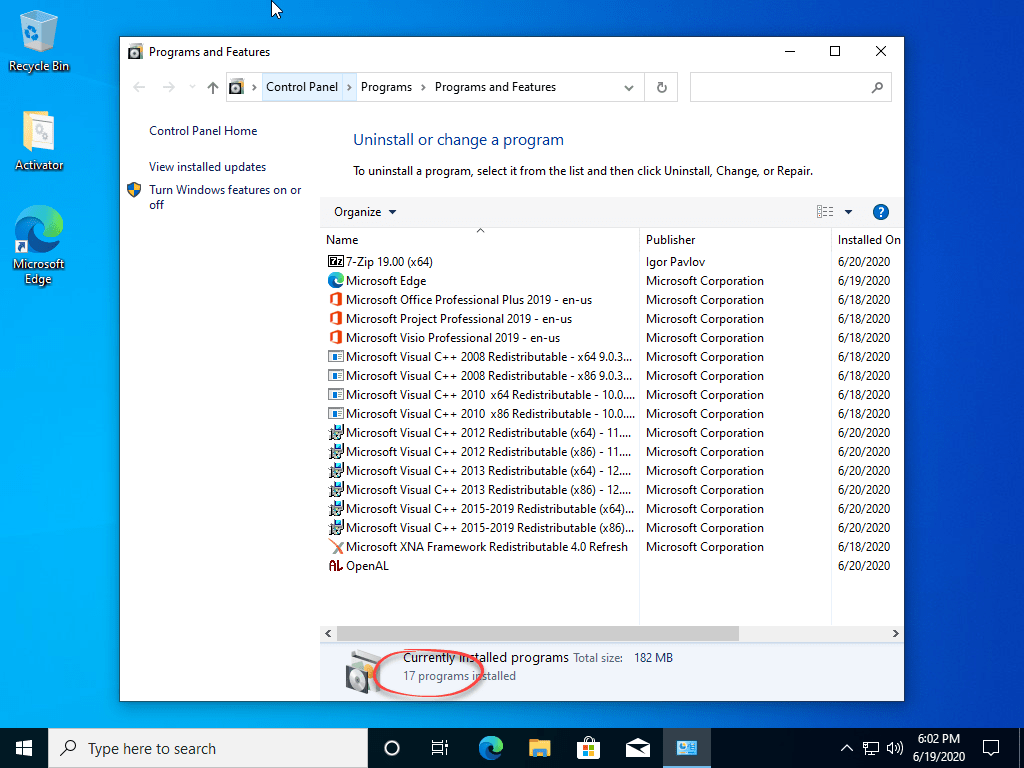Screen dimensions: 1024x768
Task: Click the taskbar Type here to search box
Action: click(x=208, y=748)
